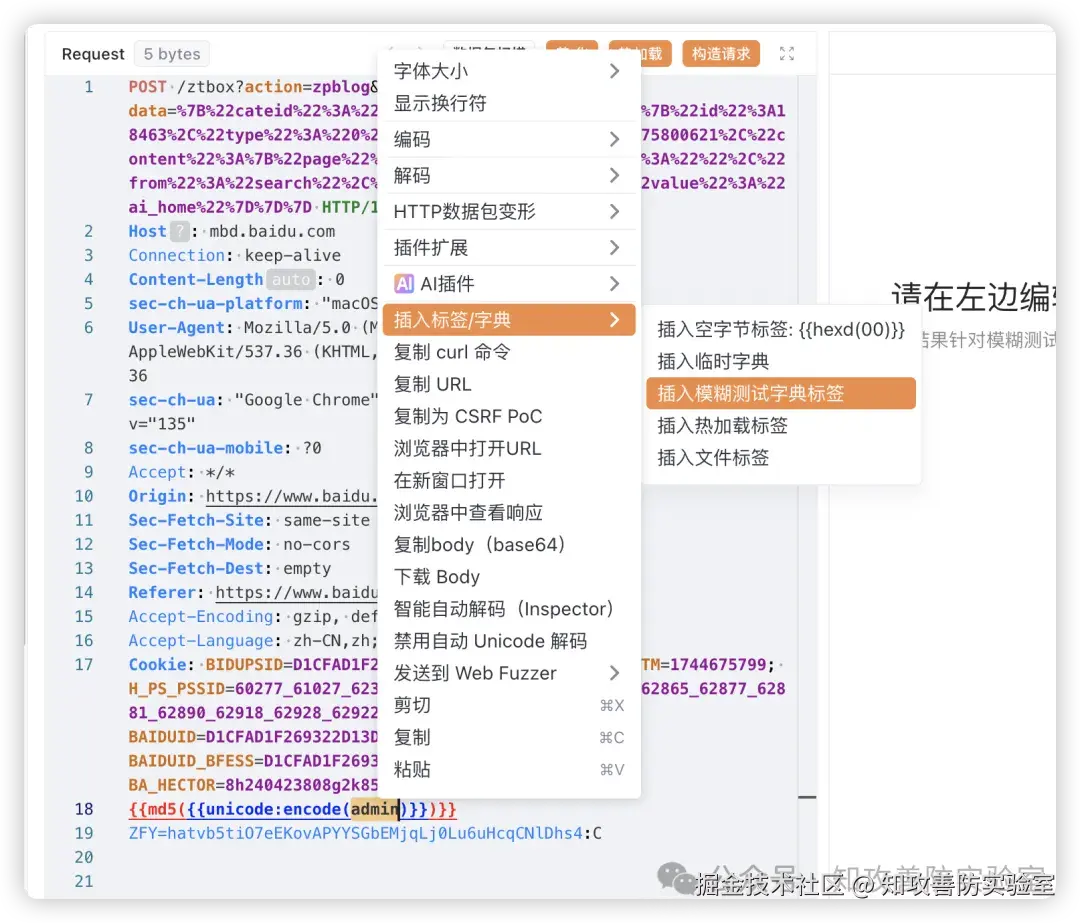Image resolution: width=1080 pixels, height=923 pixels.
Task: Choose 插入文件标签
Action: (x=781, y=457)
